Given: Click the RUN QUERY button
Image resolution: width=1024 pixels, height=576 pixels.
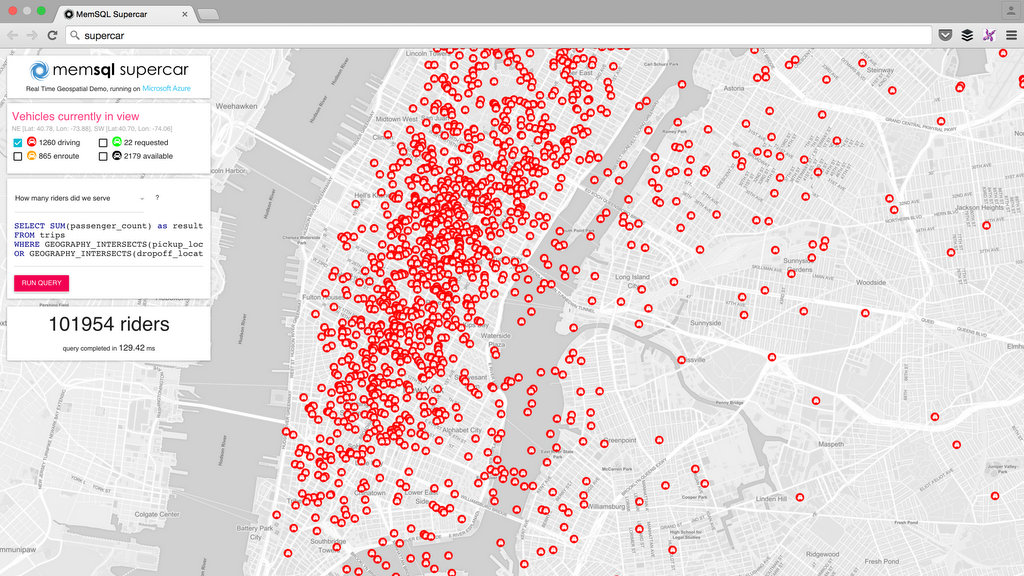Looking at the screenshot, I should pyautogui.click(x=41, y=283).
